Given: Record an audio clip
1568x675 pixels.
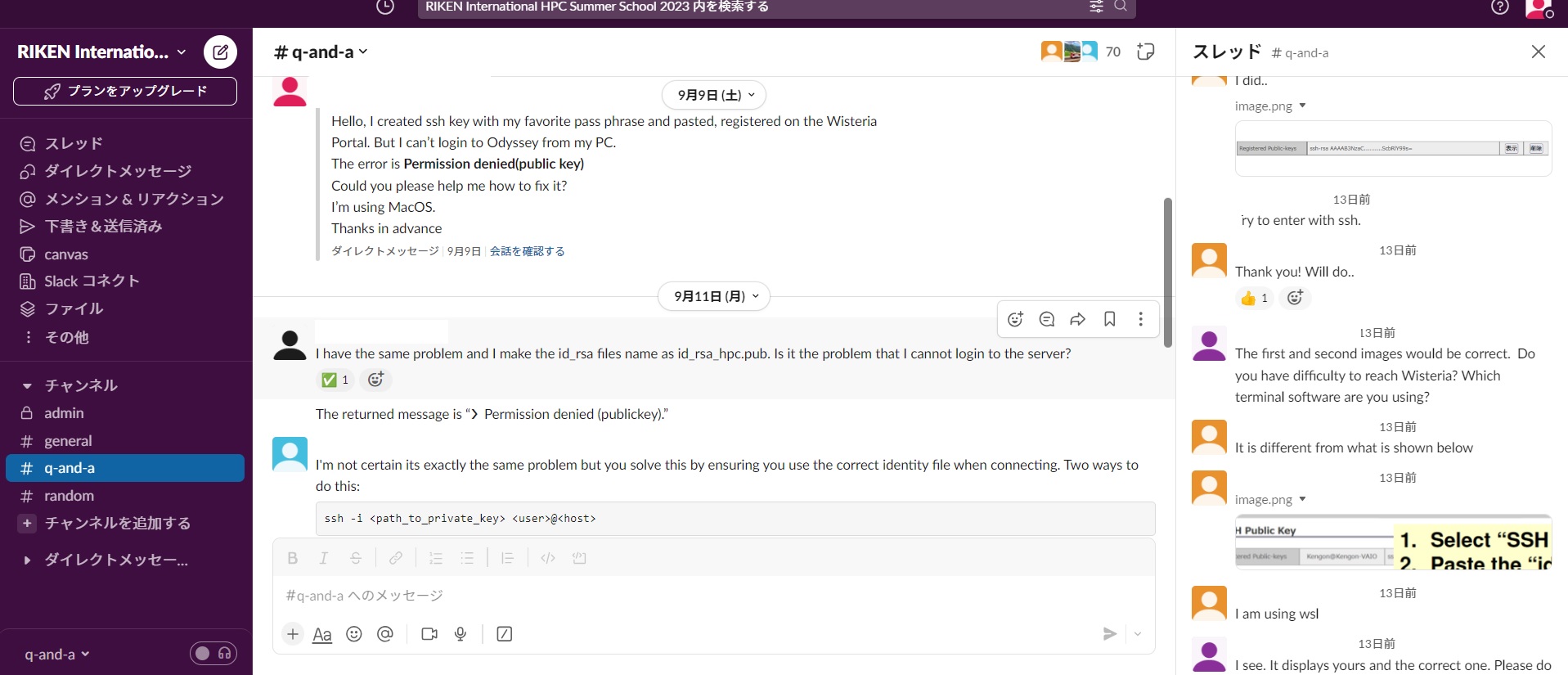Looking at the screenshot, I should [461, 634].
